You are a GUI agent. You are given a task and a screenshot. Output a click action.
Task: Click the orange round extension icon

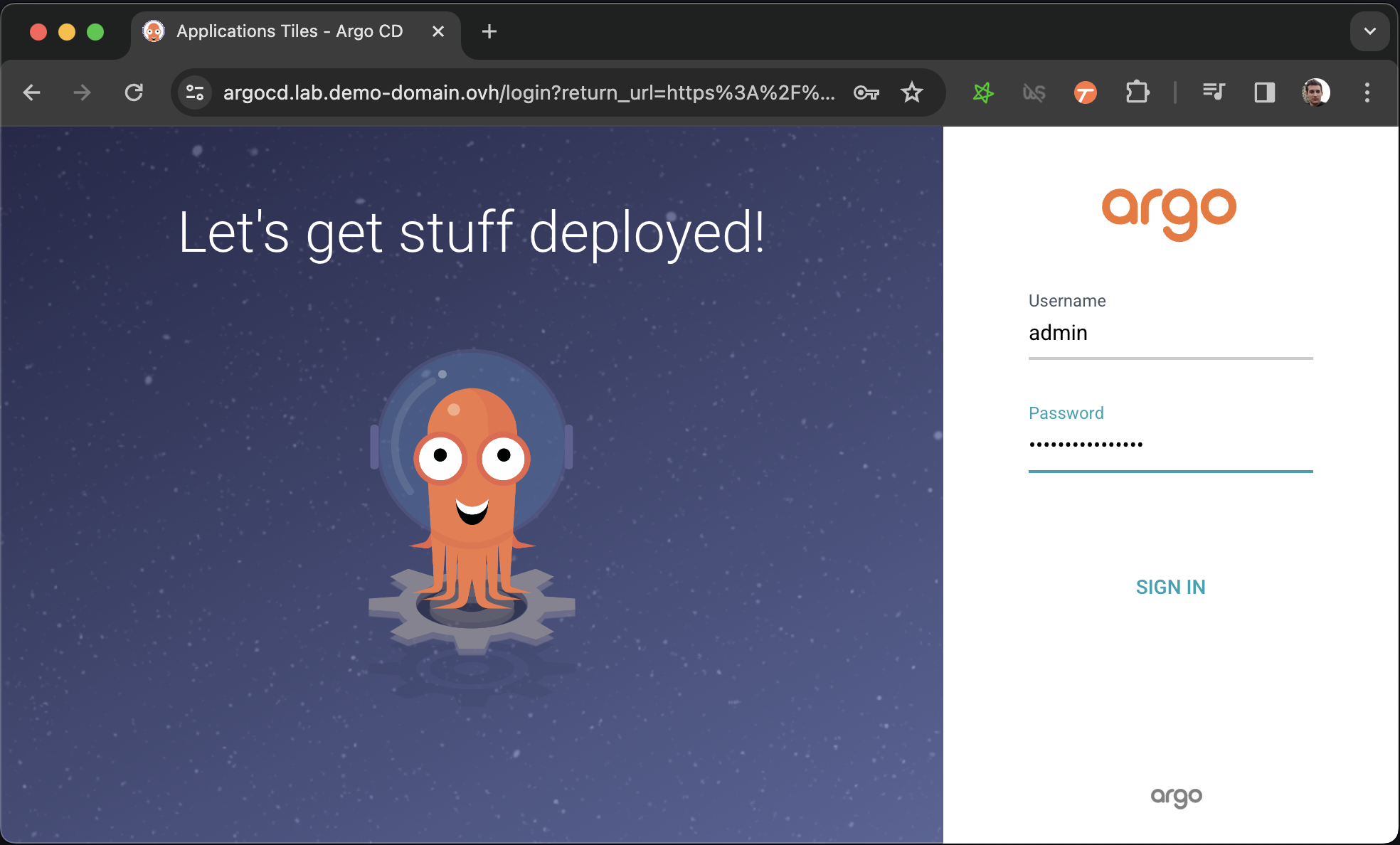(x=1085, y=92)
